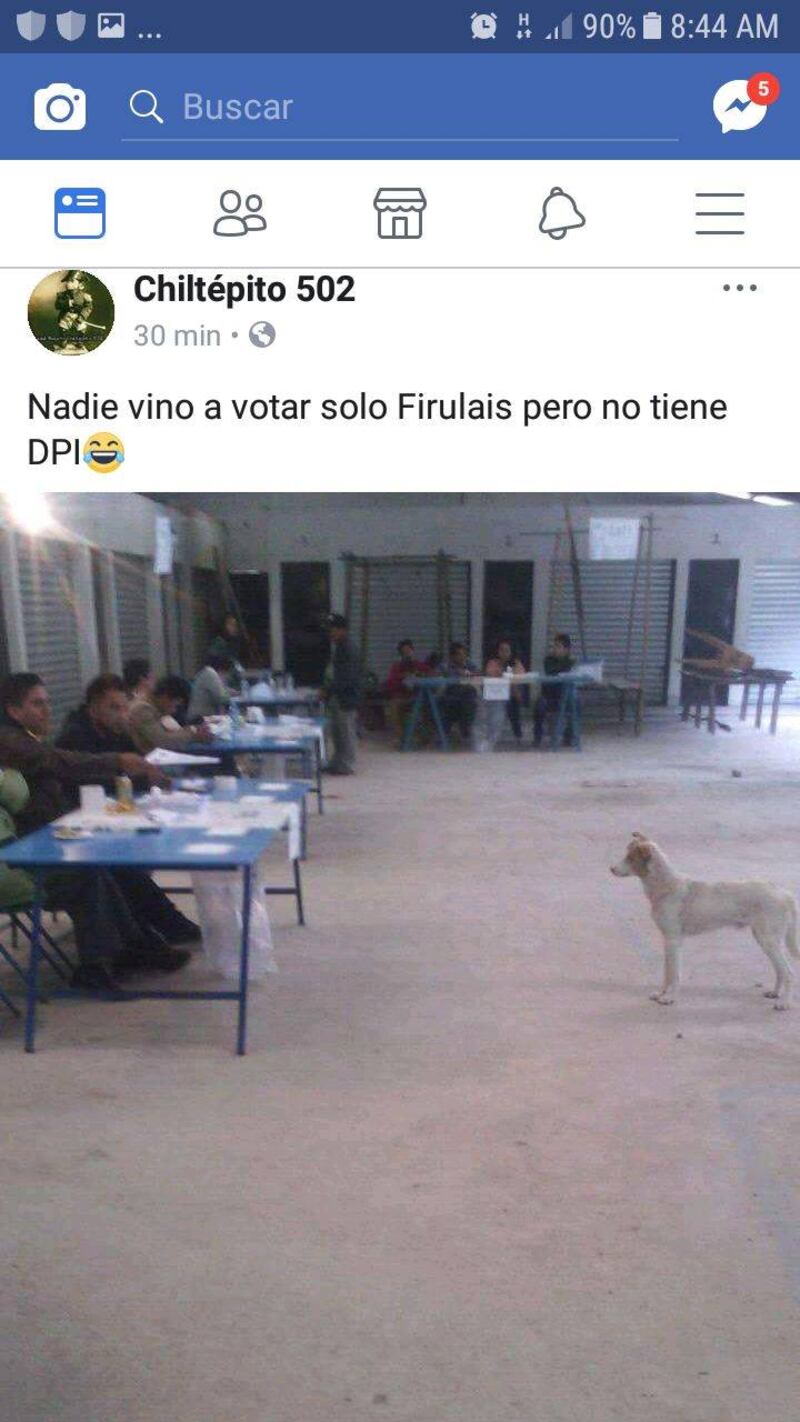800x1422 pixels.
Task: Open the hamburger menu tab
Action: (x=720, y=213)
